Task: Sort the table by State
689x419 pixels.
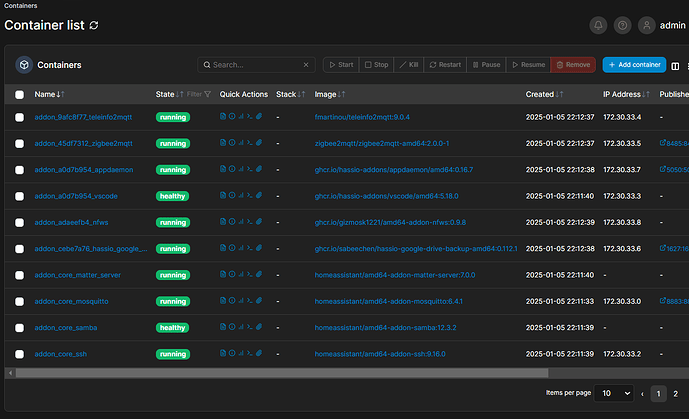Action: 169,94
